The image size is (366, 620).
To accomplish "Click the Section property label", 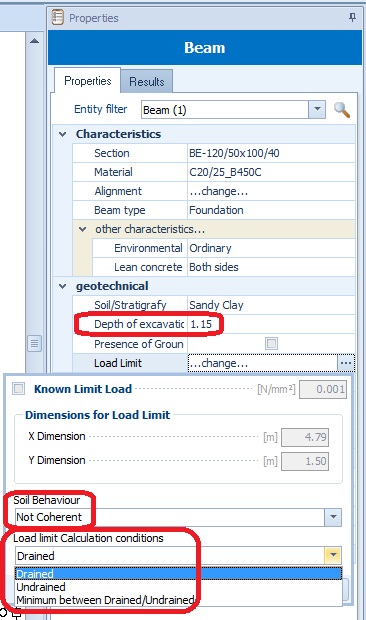I will [x=111, y=153].
